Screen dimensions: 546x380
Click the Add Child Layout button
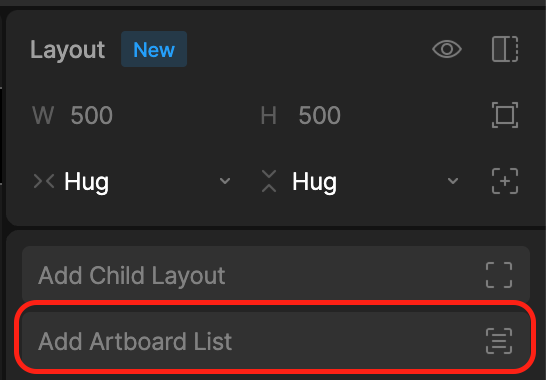click(x=276, y=275)
